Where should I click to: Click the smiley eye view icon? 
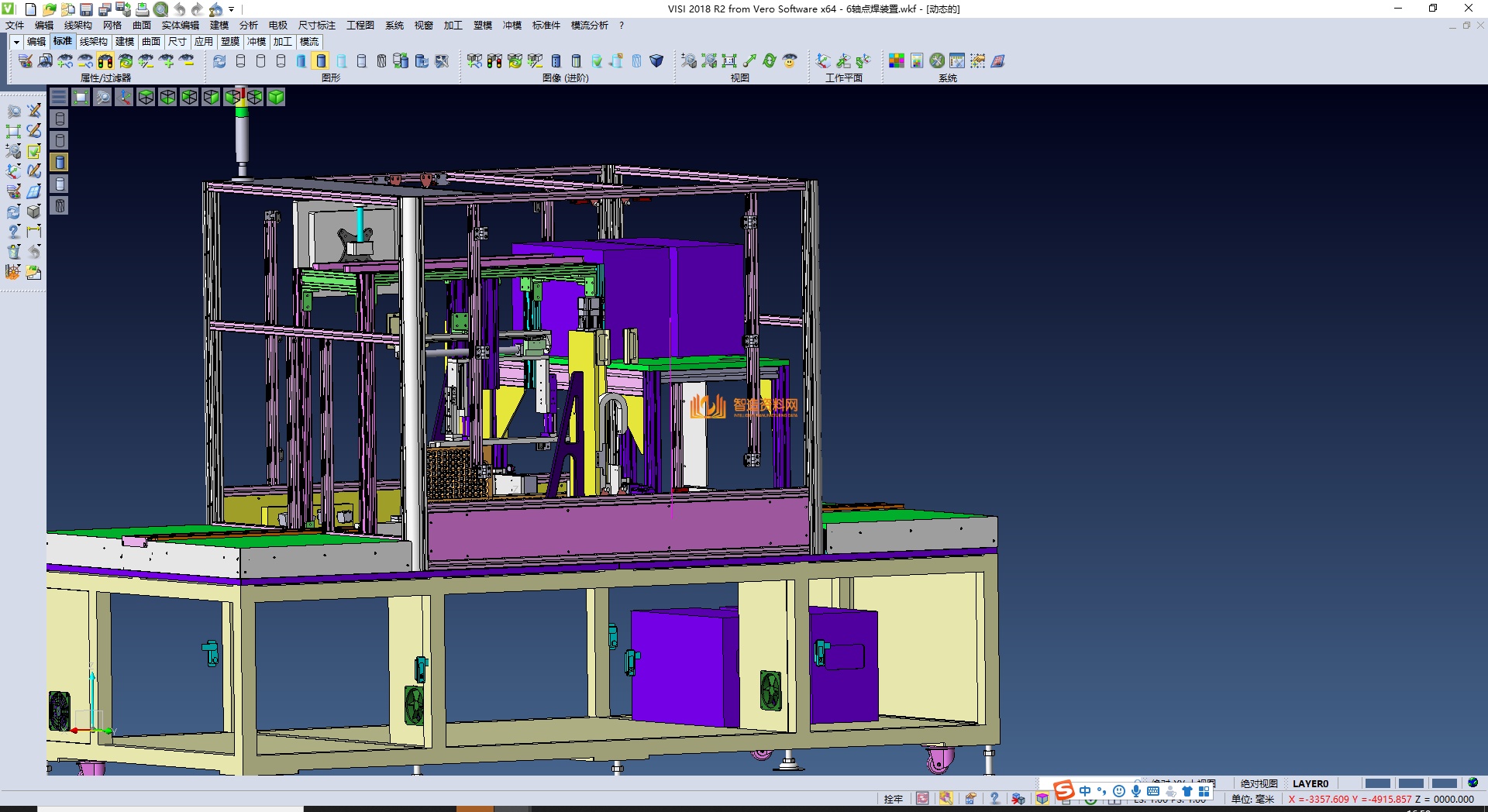790,61
